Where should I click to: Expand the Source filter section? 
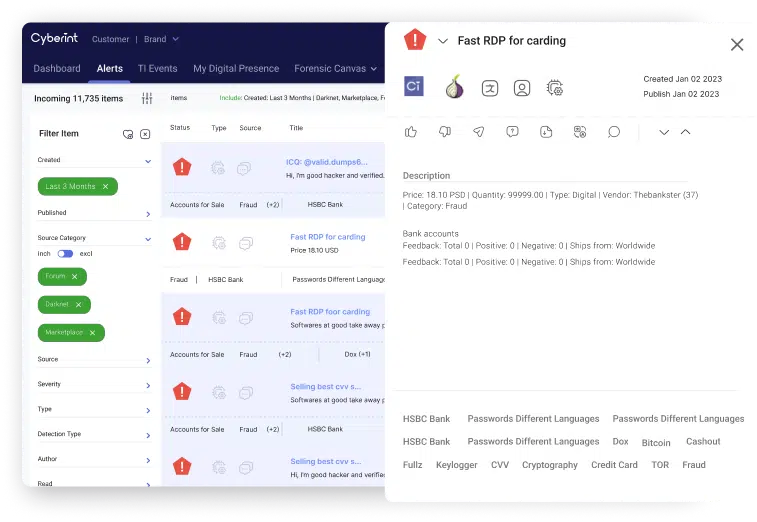click(x=148, y=361)
